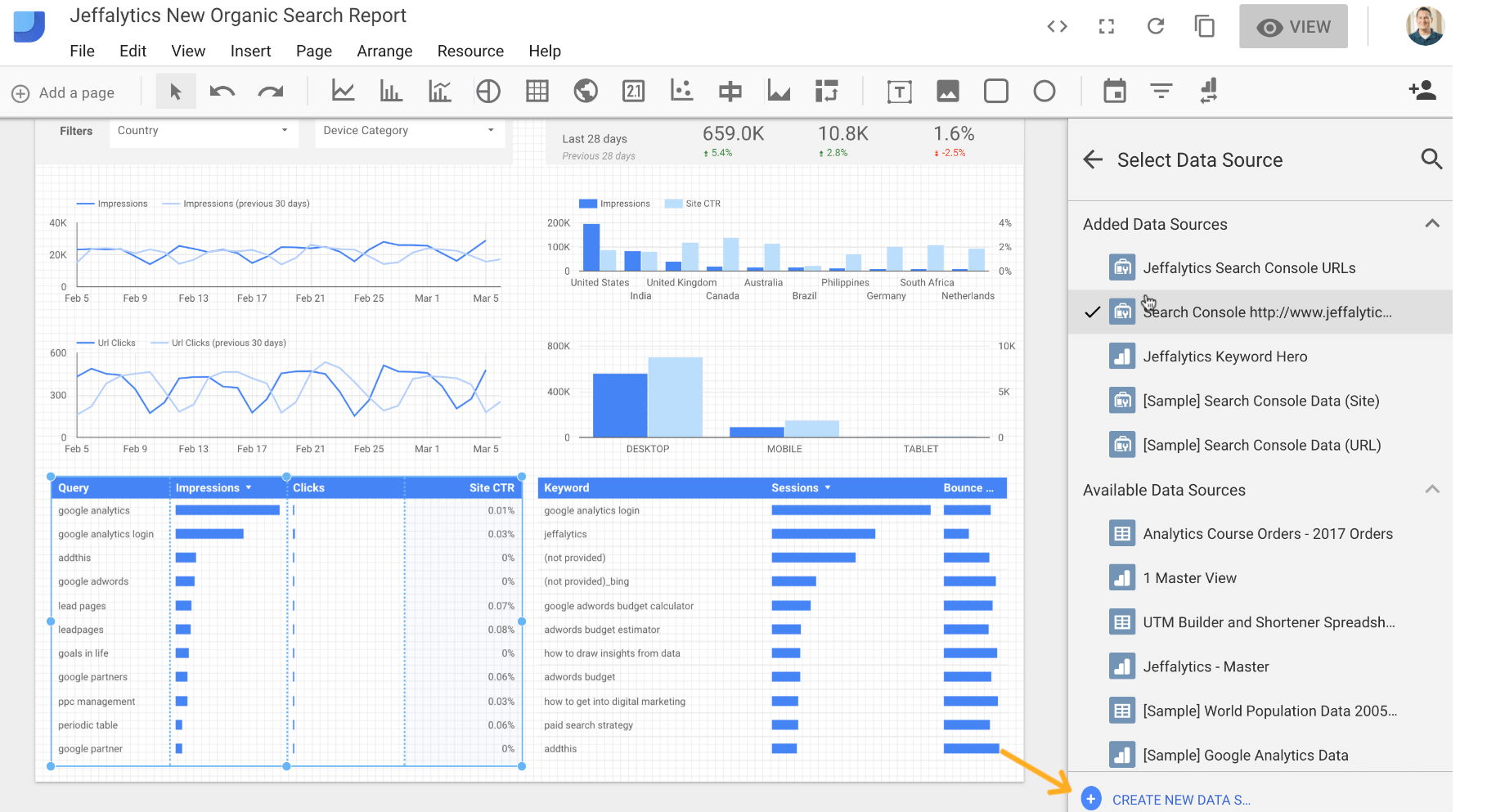Click CREATE NEW DATA SOURCE
The height and width of the screenshot is (812, 1505).
1166,800
